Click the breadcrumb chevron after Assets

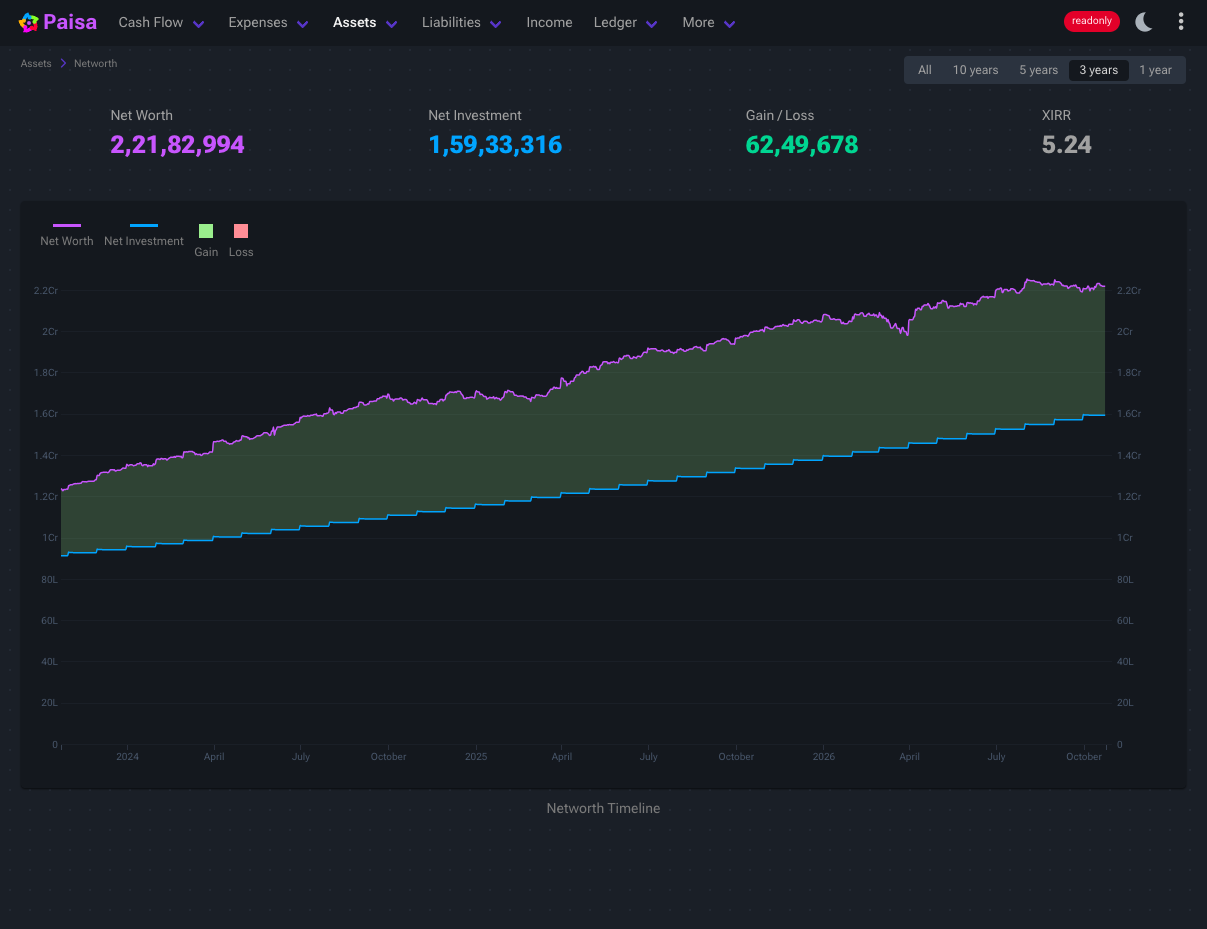(63, 64)
